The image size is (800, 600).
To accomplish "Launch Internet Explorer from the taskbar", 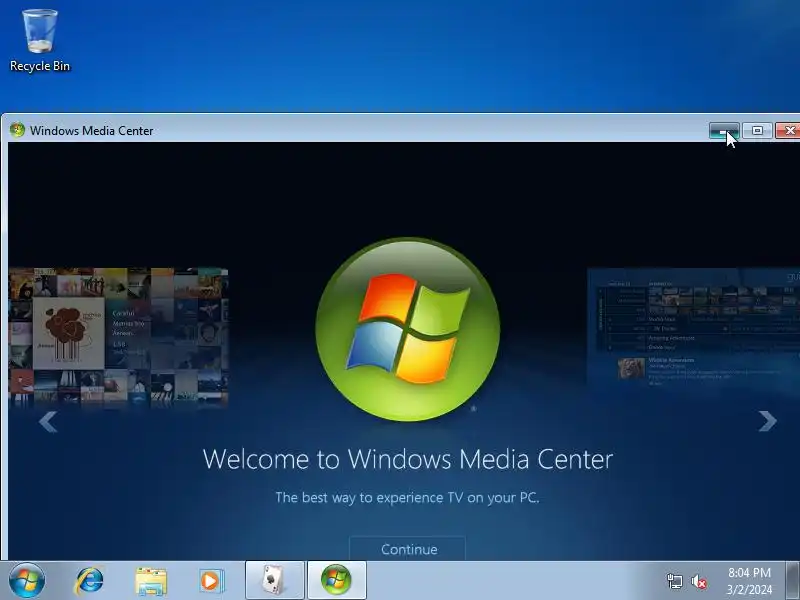I will pos(89,581).
